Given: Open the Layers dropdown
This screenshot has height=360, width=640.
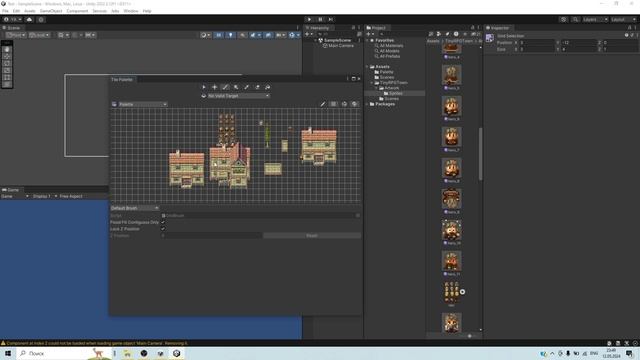Looking at the screenshot, I should (595, 19).
